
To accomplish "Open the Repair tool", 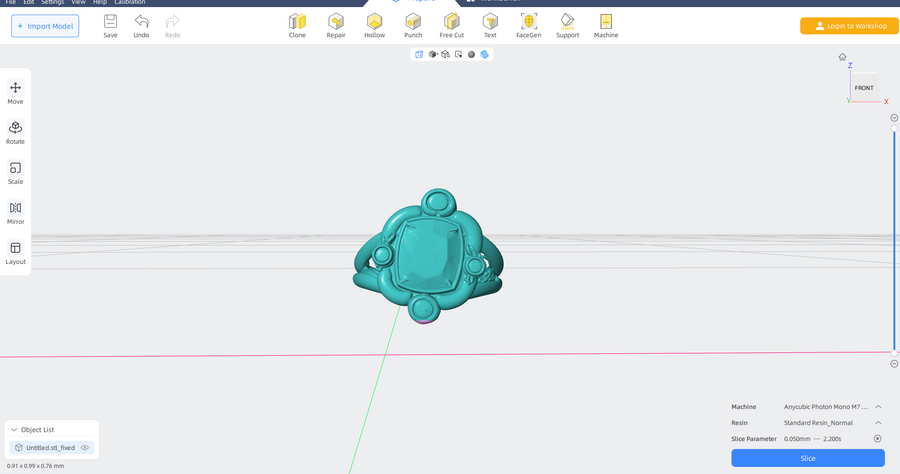I will pyautogui.click(x=336, y=26).
